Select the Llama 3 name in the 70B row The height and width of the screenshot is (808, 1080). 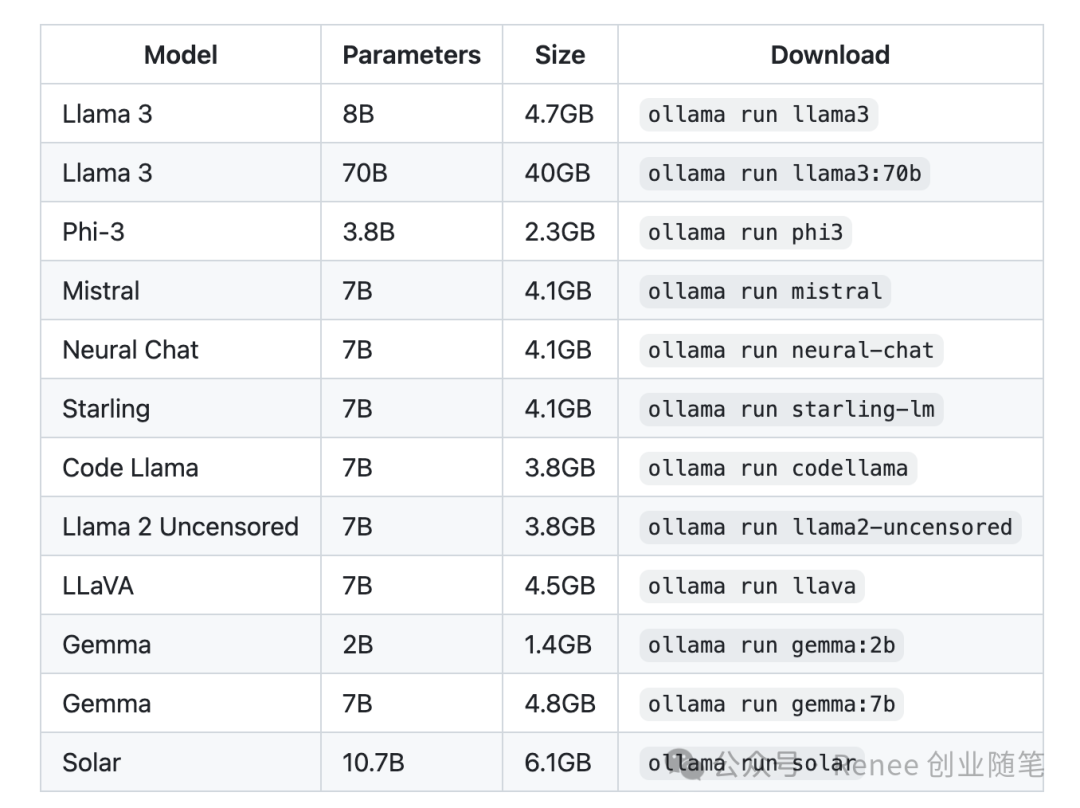click(x=107, y=173)
